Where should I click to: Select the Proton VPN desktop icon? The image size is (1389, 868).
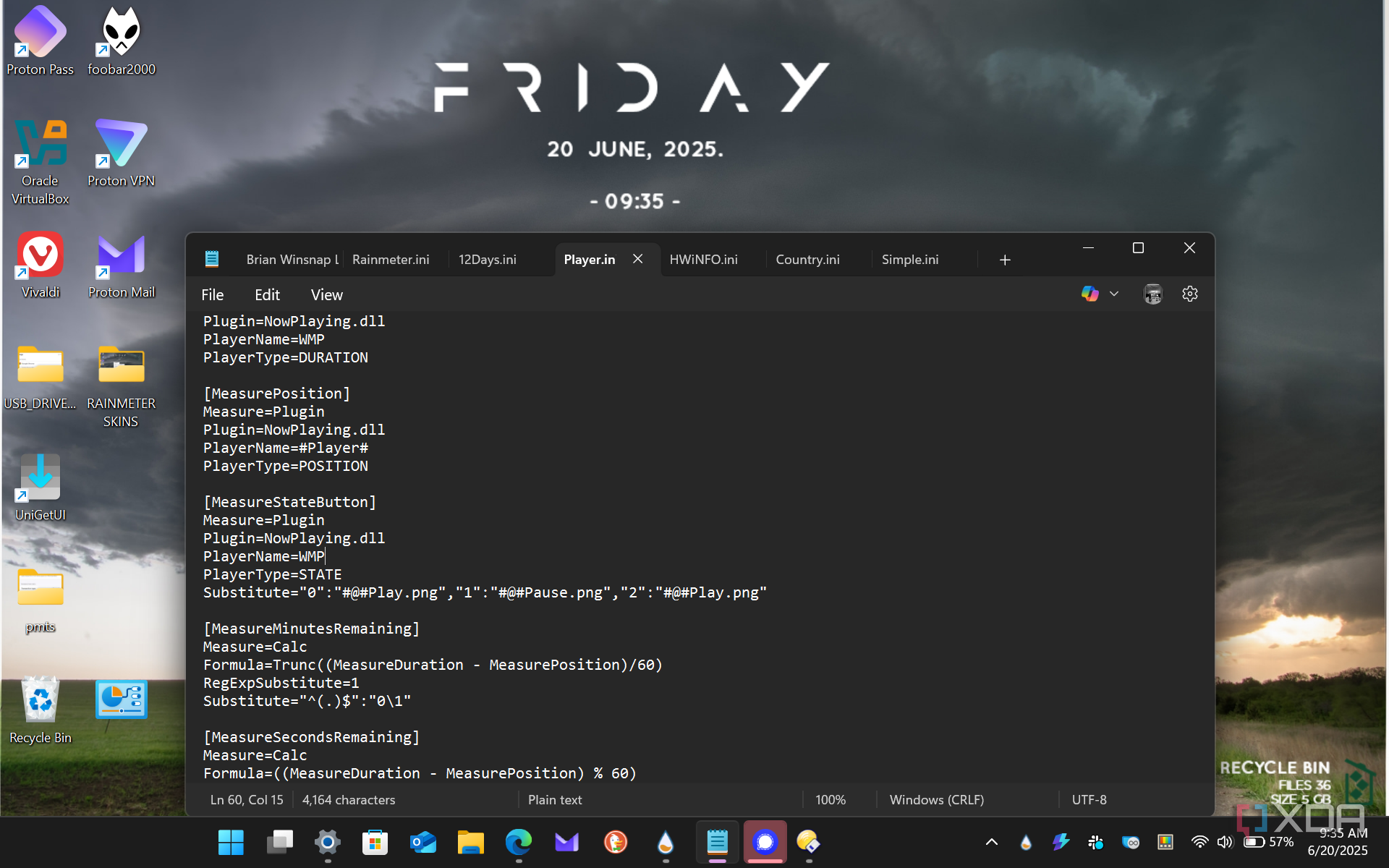click(x=122, y=153)
